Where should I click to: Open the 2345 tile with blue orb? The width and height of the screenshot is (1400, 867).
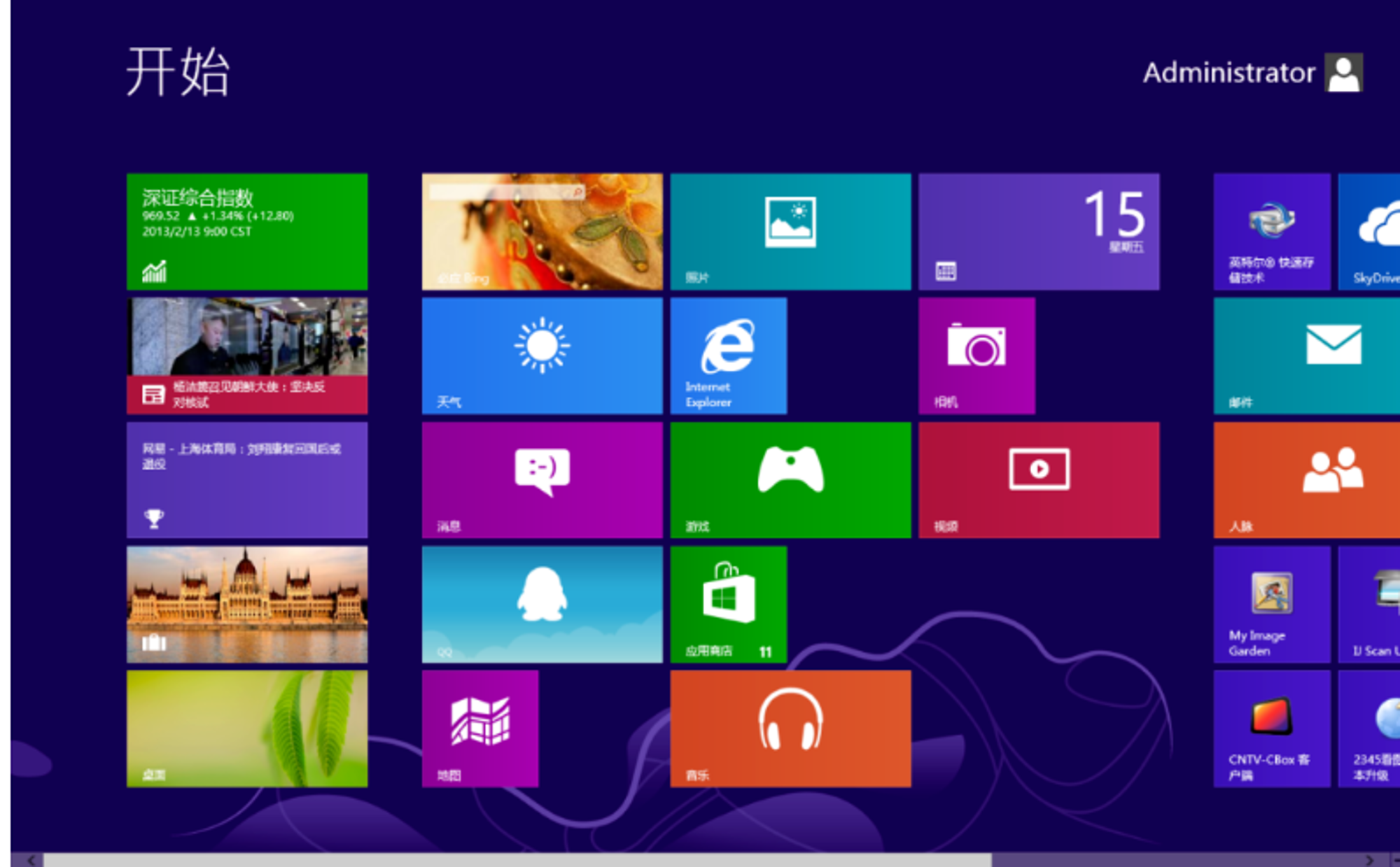pyautogui.click(x=1369, y=728)
